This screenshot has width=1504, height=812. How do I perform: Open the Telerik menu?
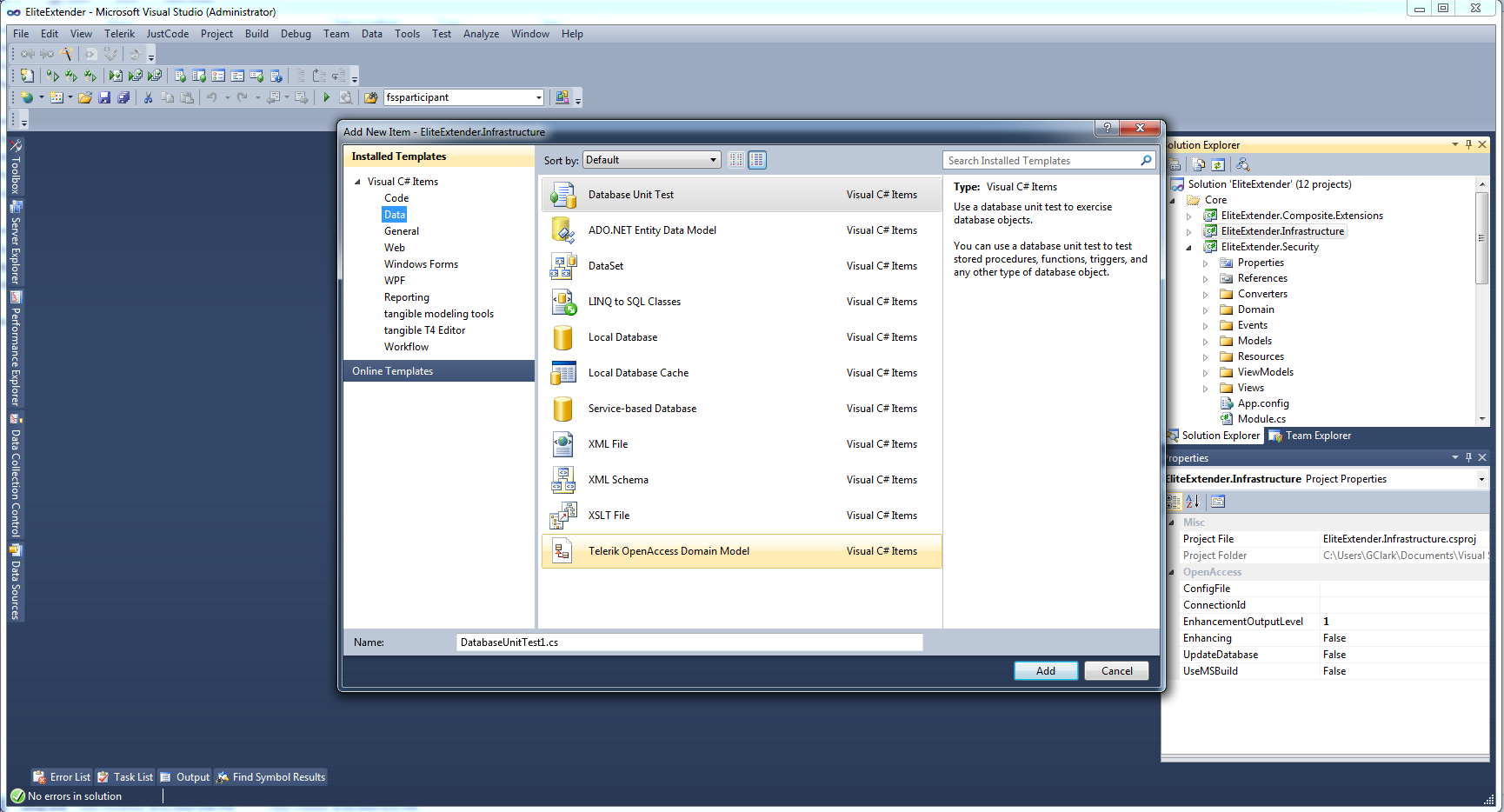120,34
